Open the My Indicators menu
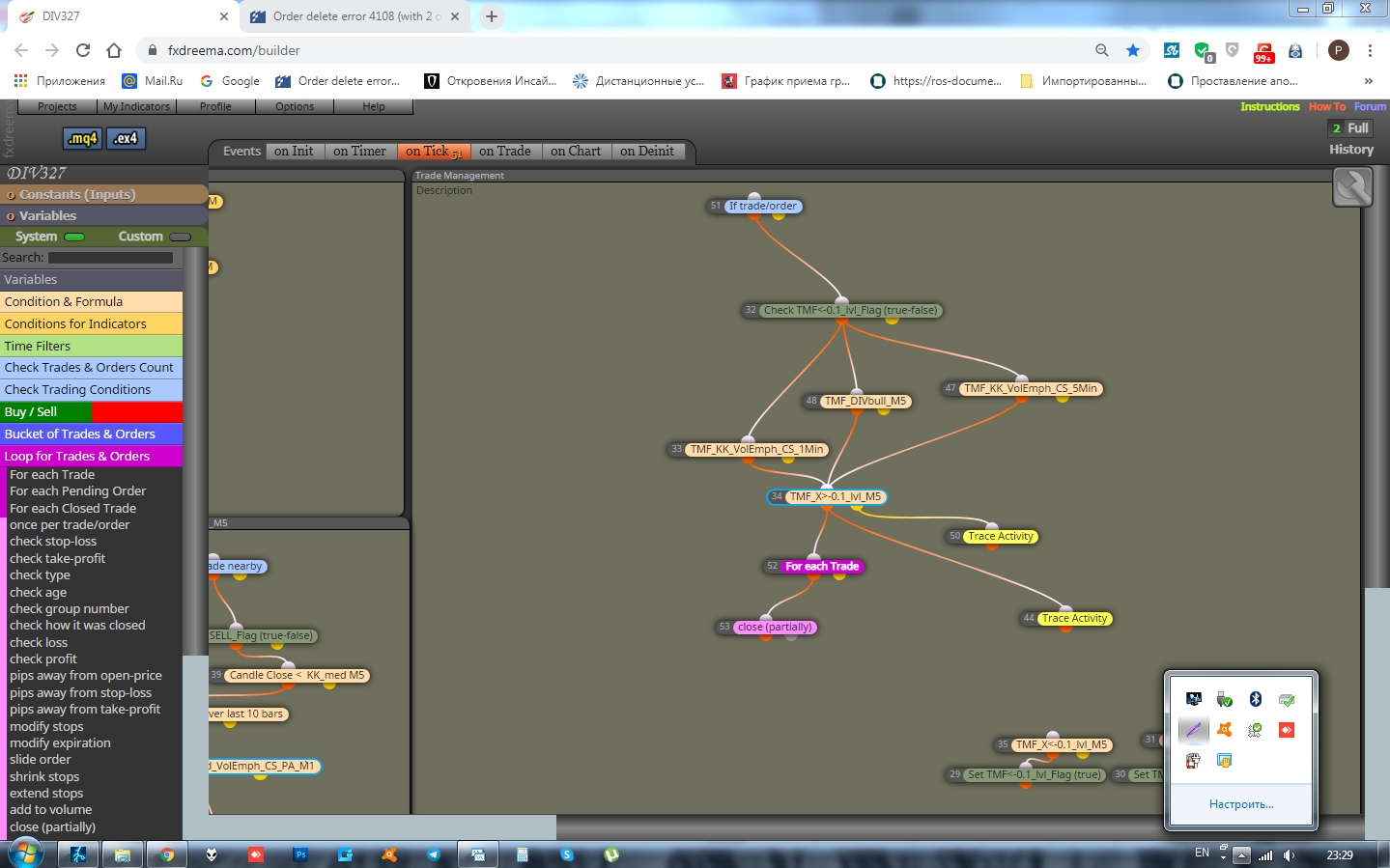Image resolution: width=1390 pixels, height=868 pixels. click(136, 106)
